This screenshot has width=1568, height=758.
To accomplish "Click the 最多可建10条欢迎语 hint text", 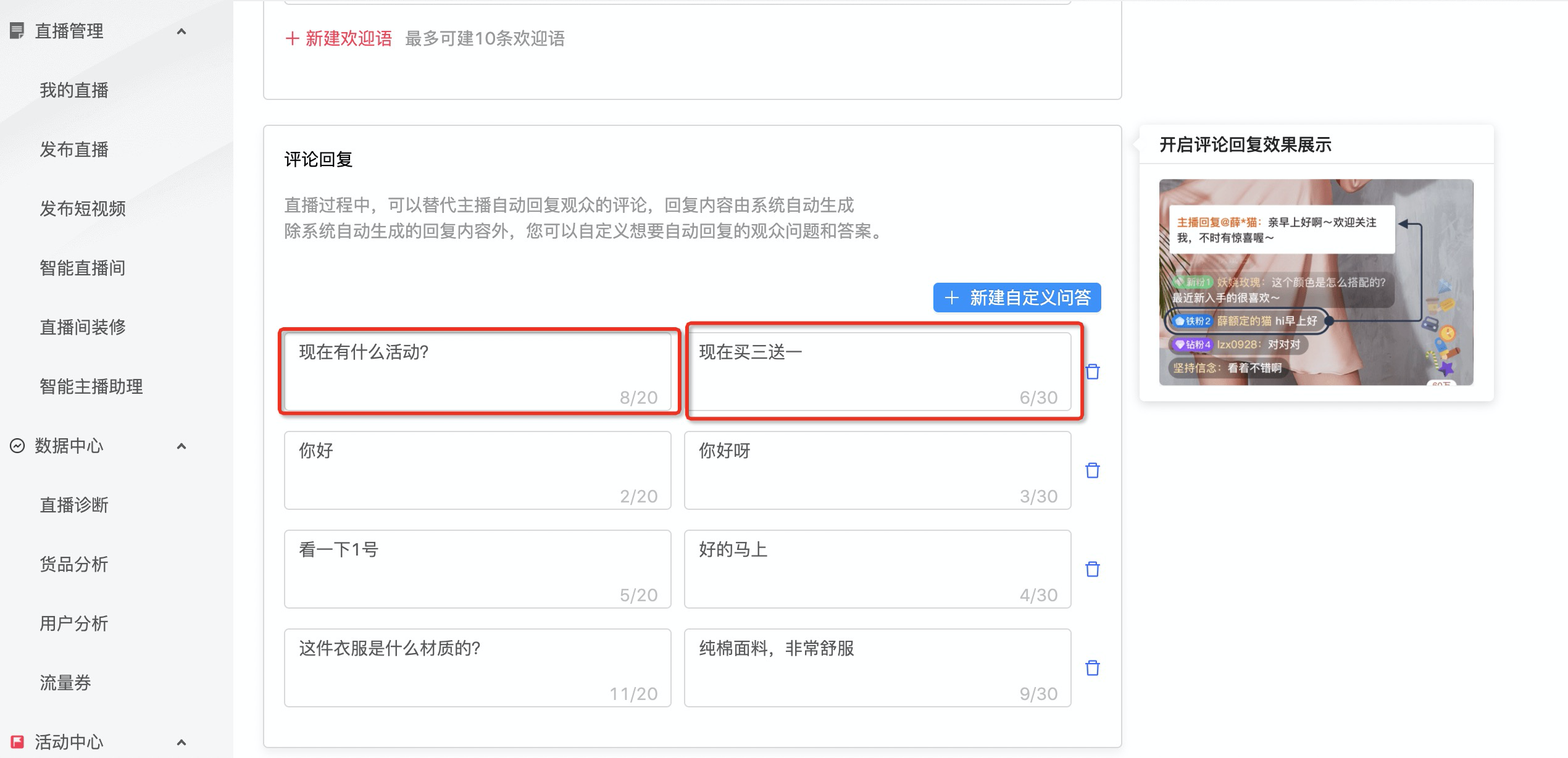I will 485,38.
